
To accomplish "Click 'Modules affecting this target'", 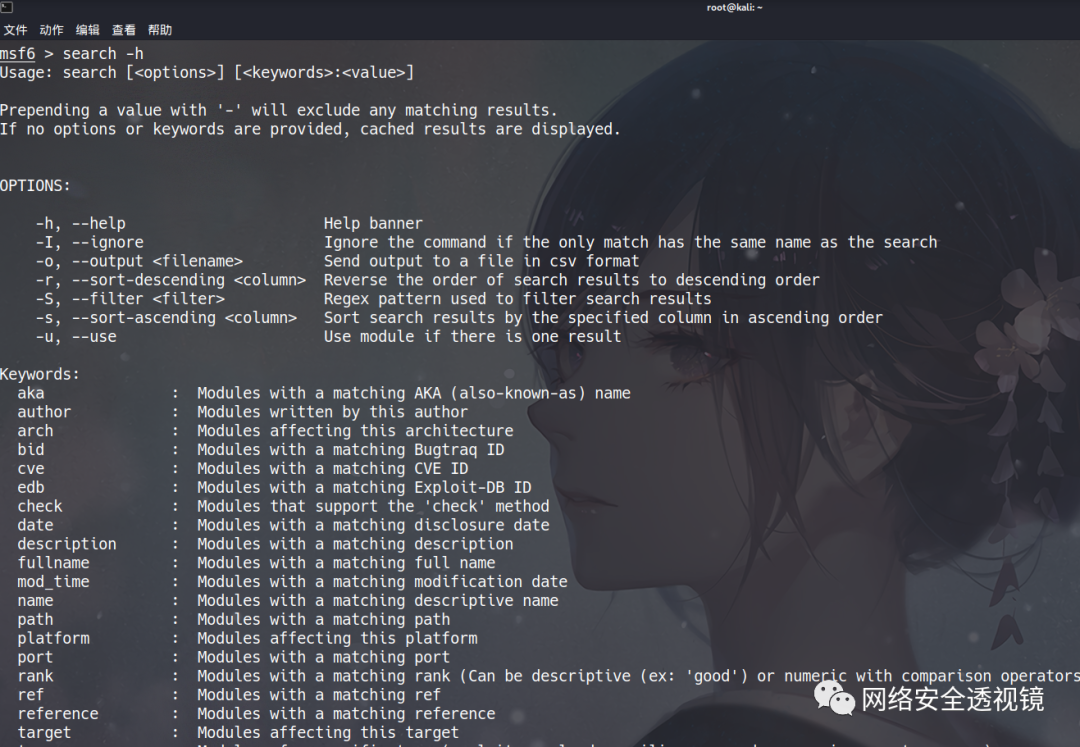I will tap(328, 733).
